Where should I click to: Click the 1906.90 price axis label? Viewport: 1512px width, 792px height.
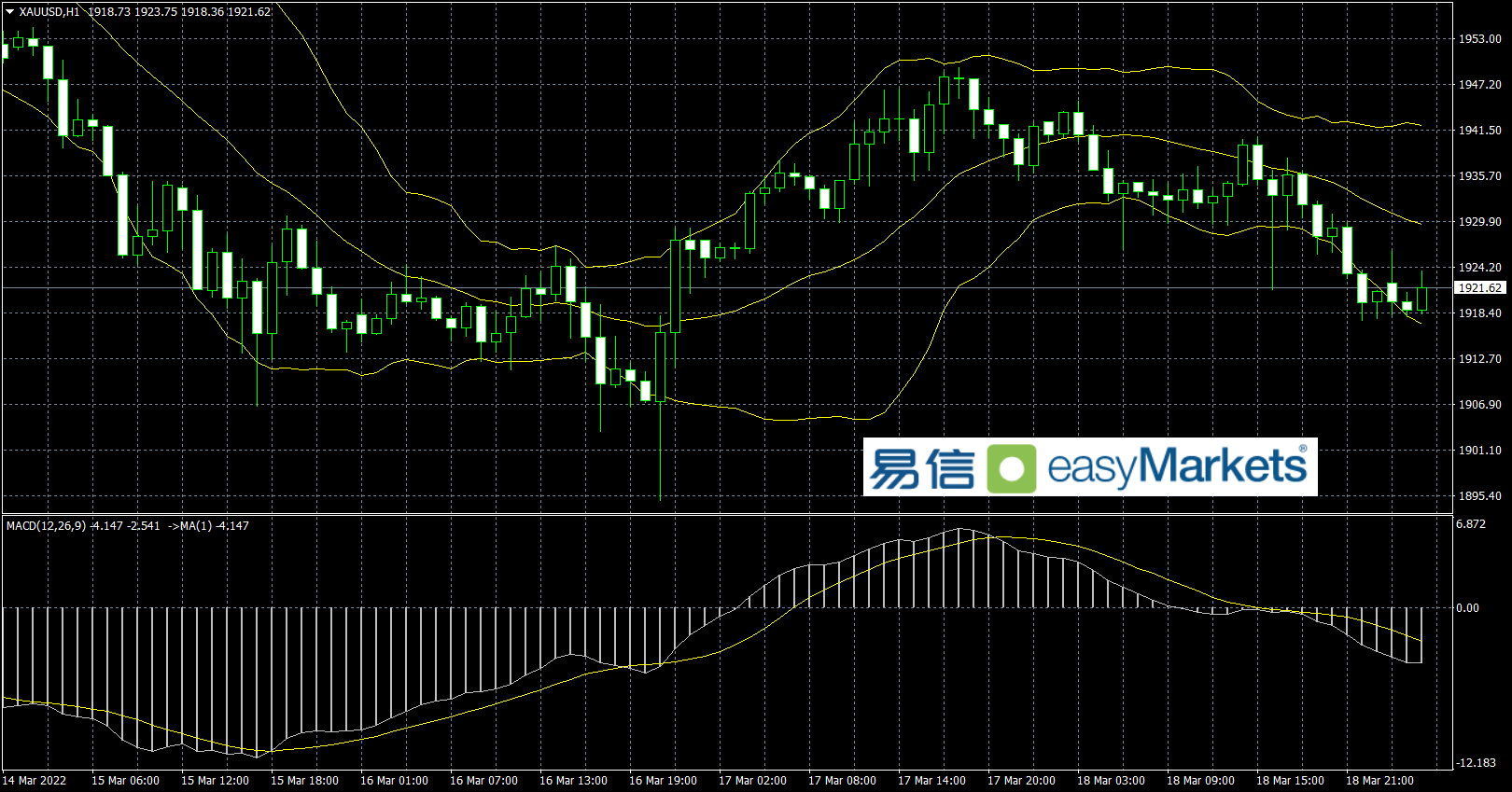pyautogui.click(x=1479, y=405)
